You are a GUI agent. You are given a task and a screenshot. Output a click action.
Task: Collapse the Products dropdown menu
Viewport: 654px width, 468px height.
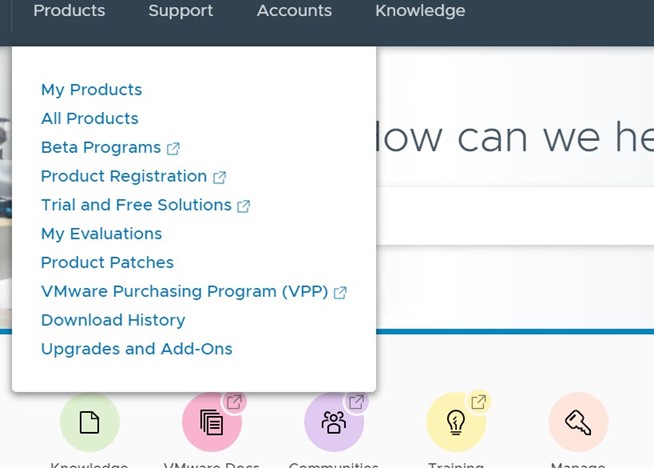(69, 11)
